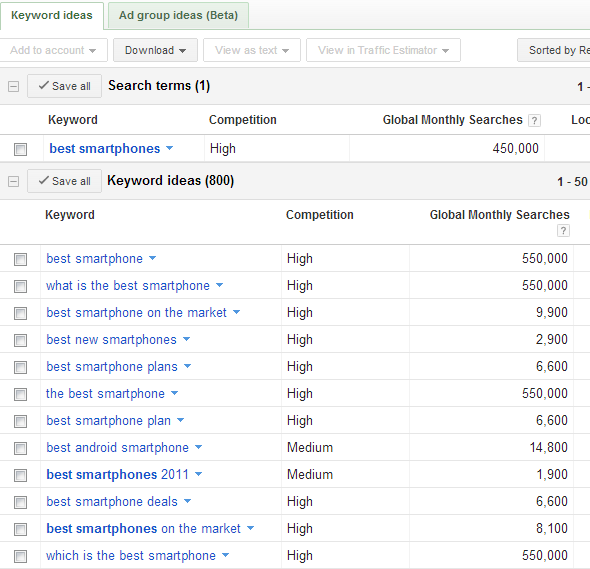Screen dimensions: 590x569
Task: Collapse the Keyword ideas section
Action: coord(14,181)
